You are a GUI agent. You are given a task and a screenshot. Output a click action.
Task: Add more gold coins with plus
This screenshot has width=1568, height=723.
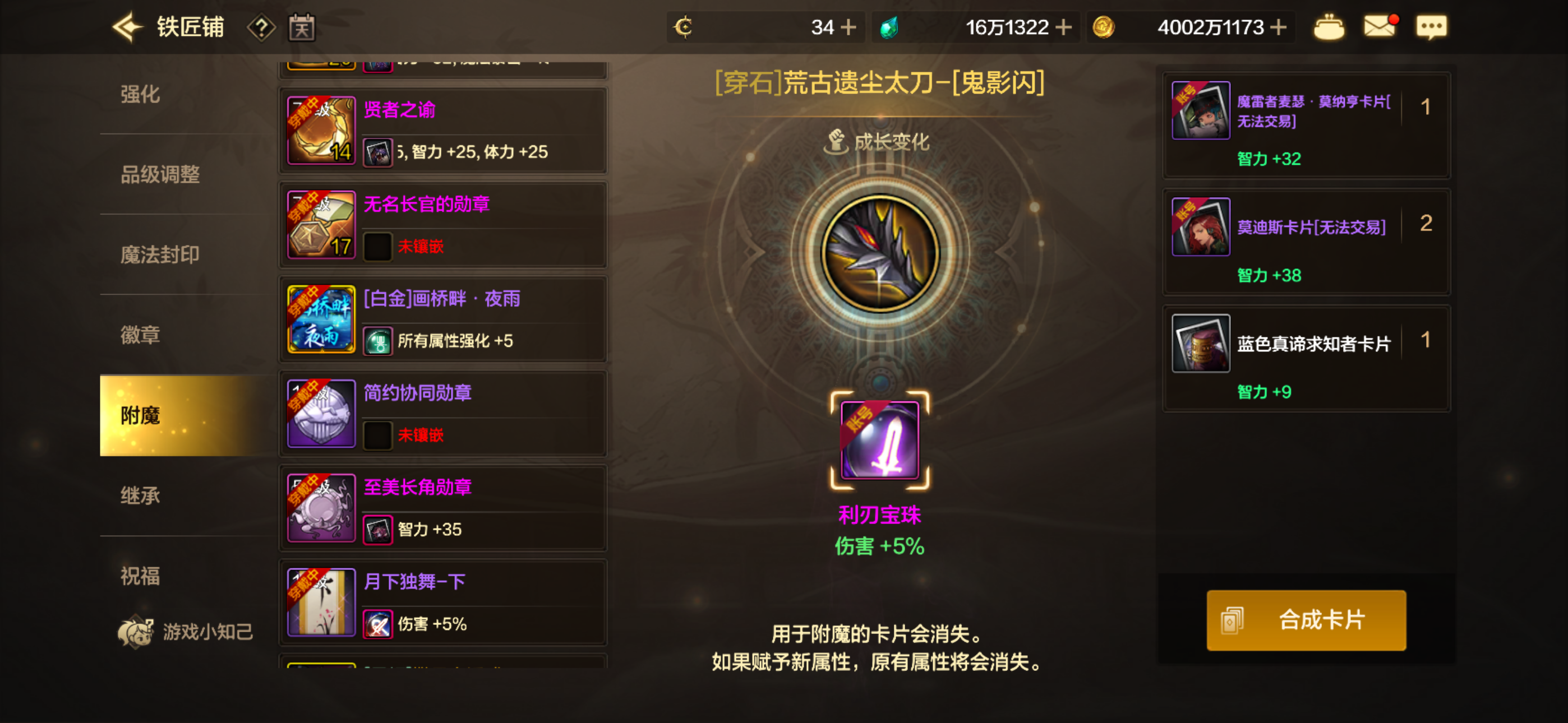[1278, 27]
